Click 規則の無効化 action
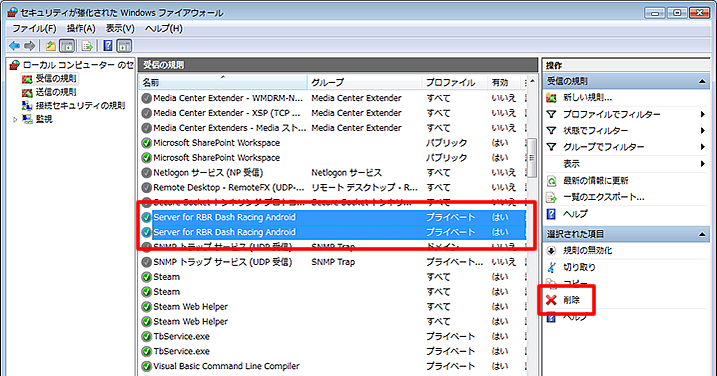 [x=587, y=251]
